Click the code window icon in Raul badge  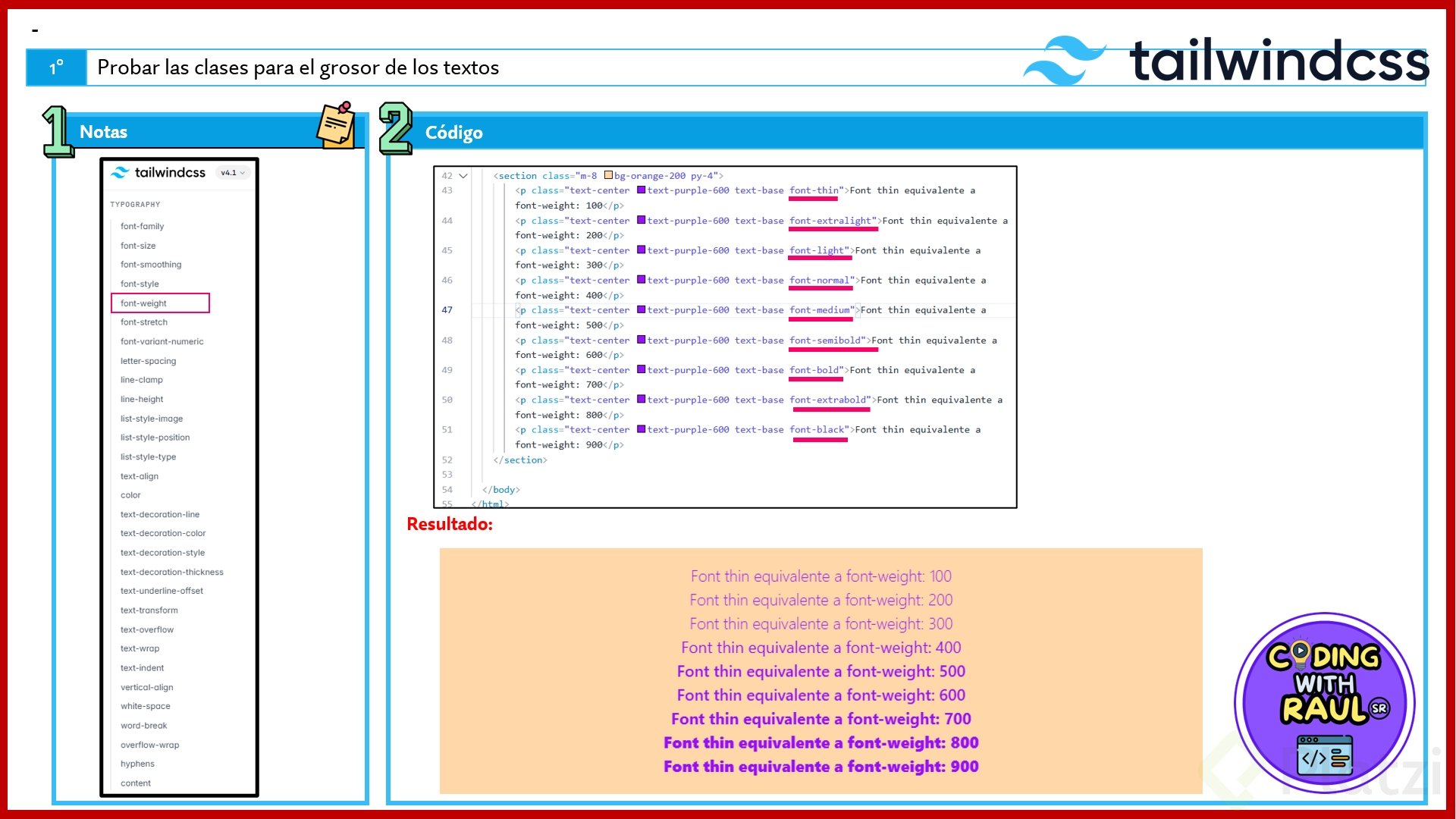1324,755
